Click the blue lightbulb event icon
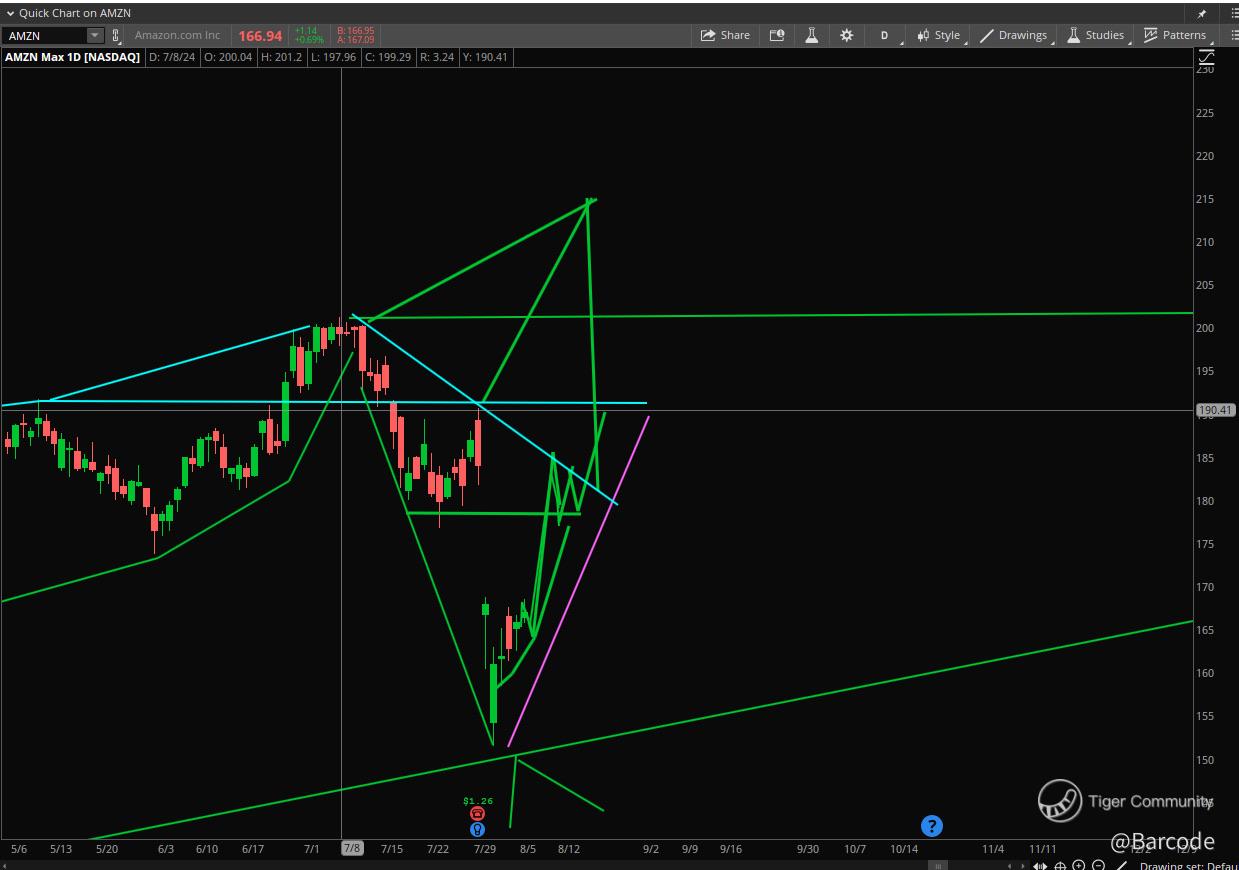 click(477, 829)
